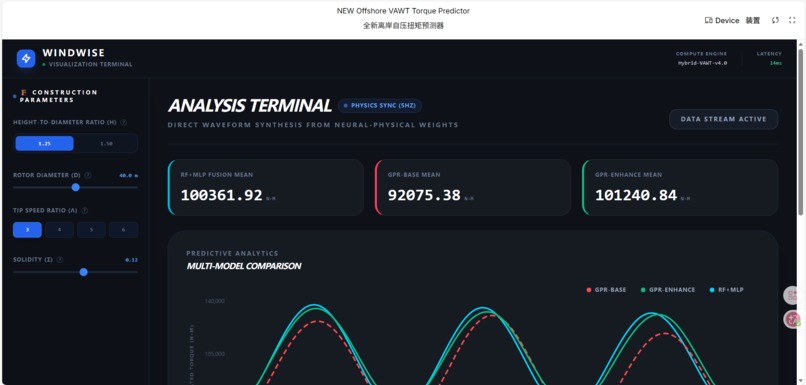The image size is (806, 385).
Task: Click the NEW Offshore VAWT Torque Predictor title
Action: 403,11
